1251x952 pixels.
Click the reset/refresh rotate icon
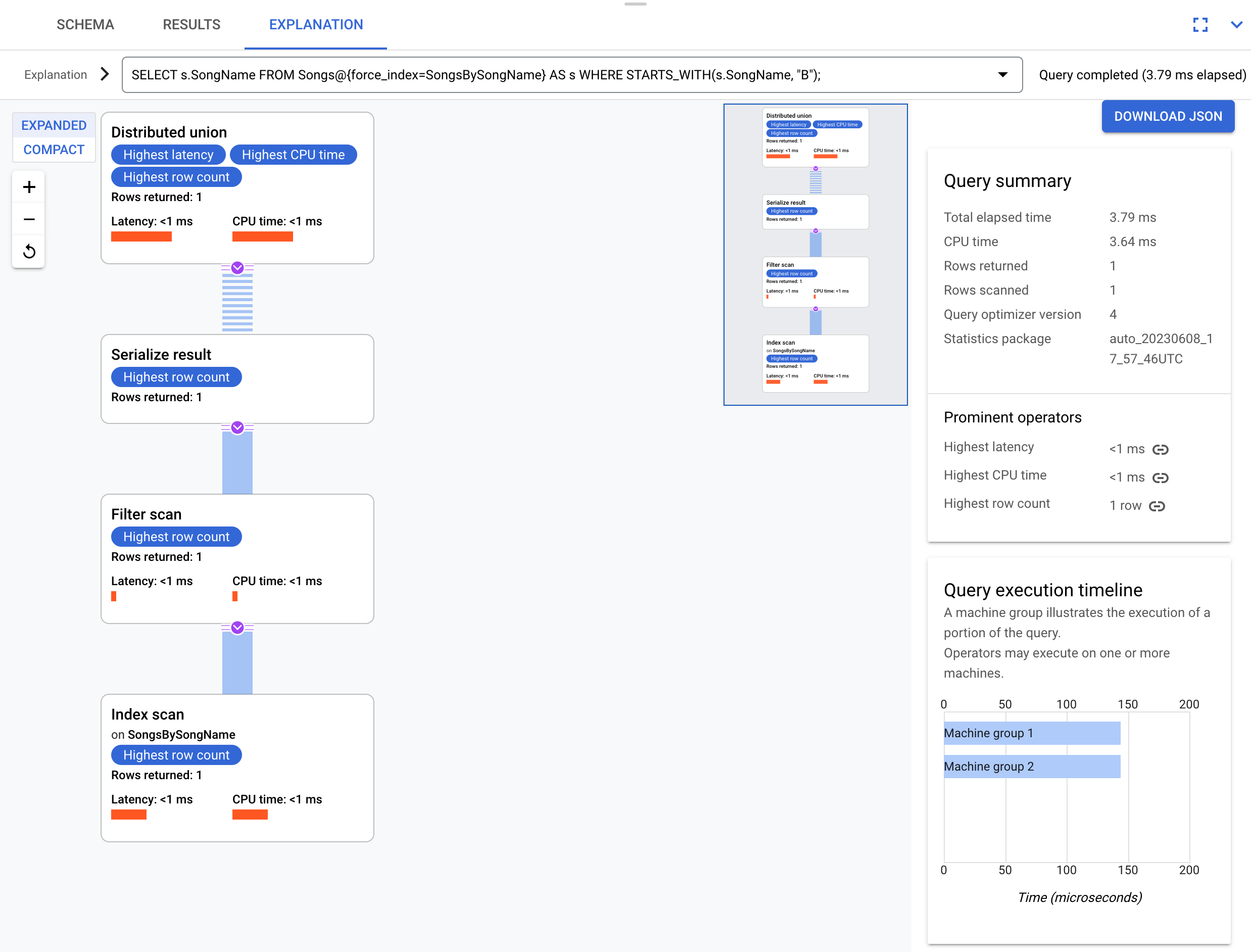[x=29, y=251]
